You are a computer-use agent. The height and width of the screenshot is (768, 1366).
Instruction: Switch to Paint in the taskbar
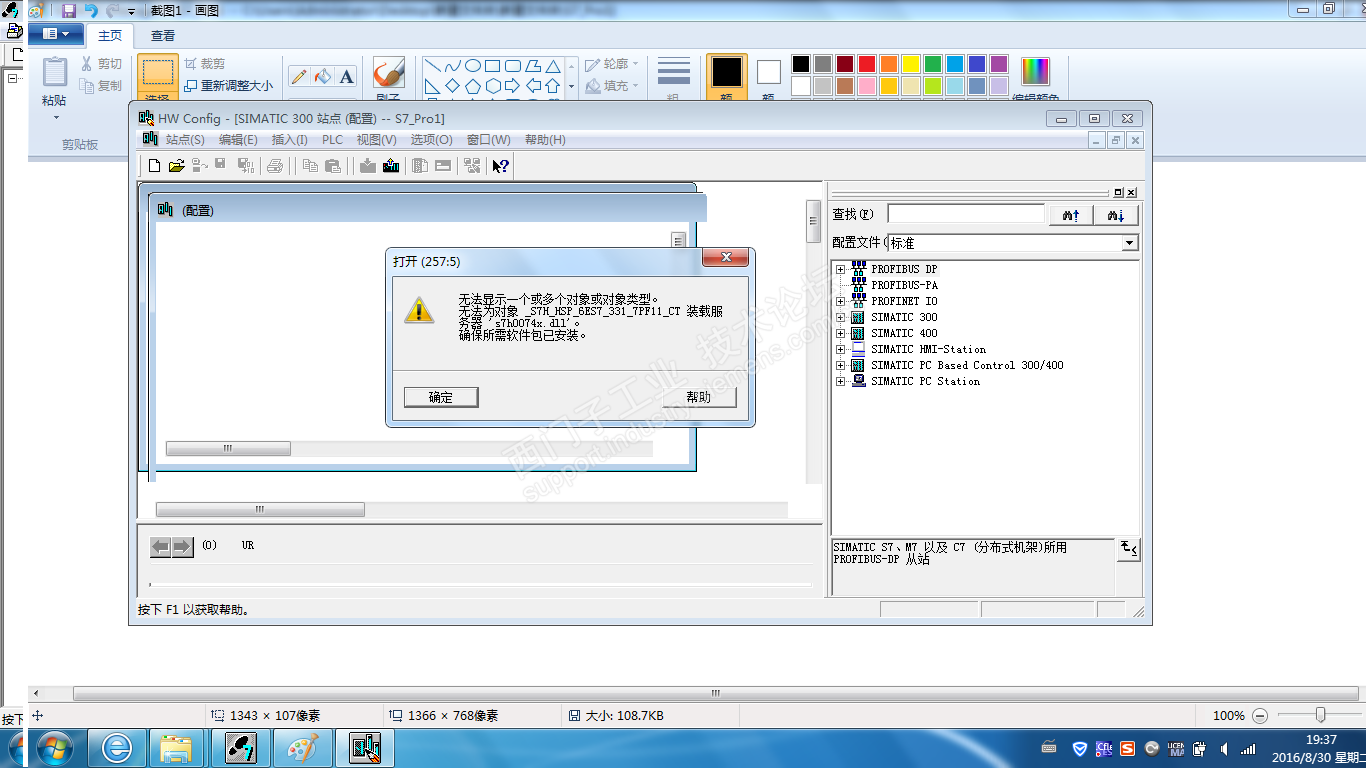click(301, 747)
